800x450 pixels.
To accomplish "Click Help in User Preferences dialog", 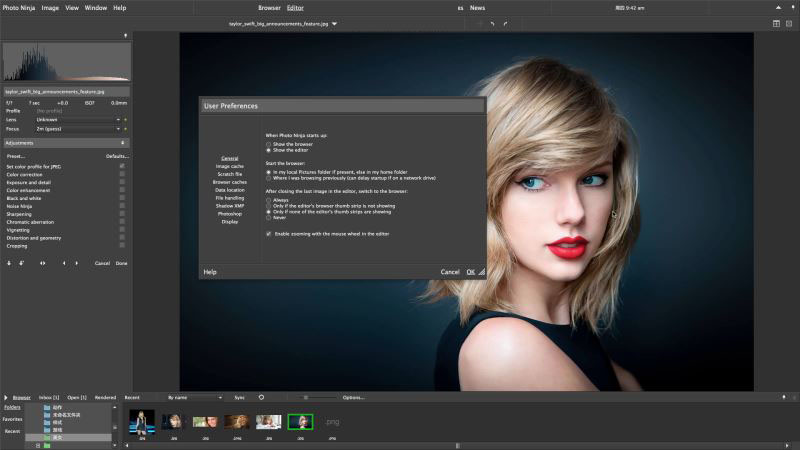I will (210, 272).
